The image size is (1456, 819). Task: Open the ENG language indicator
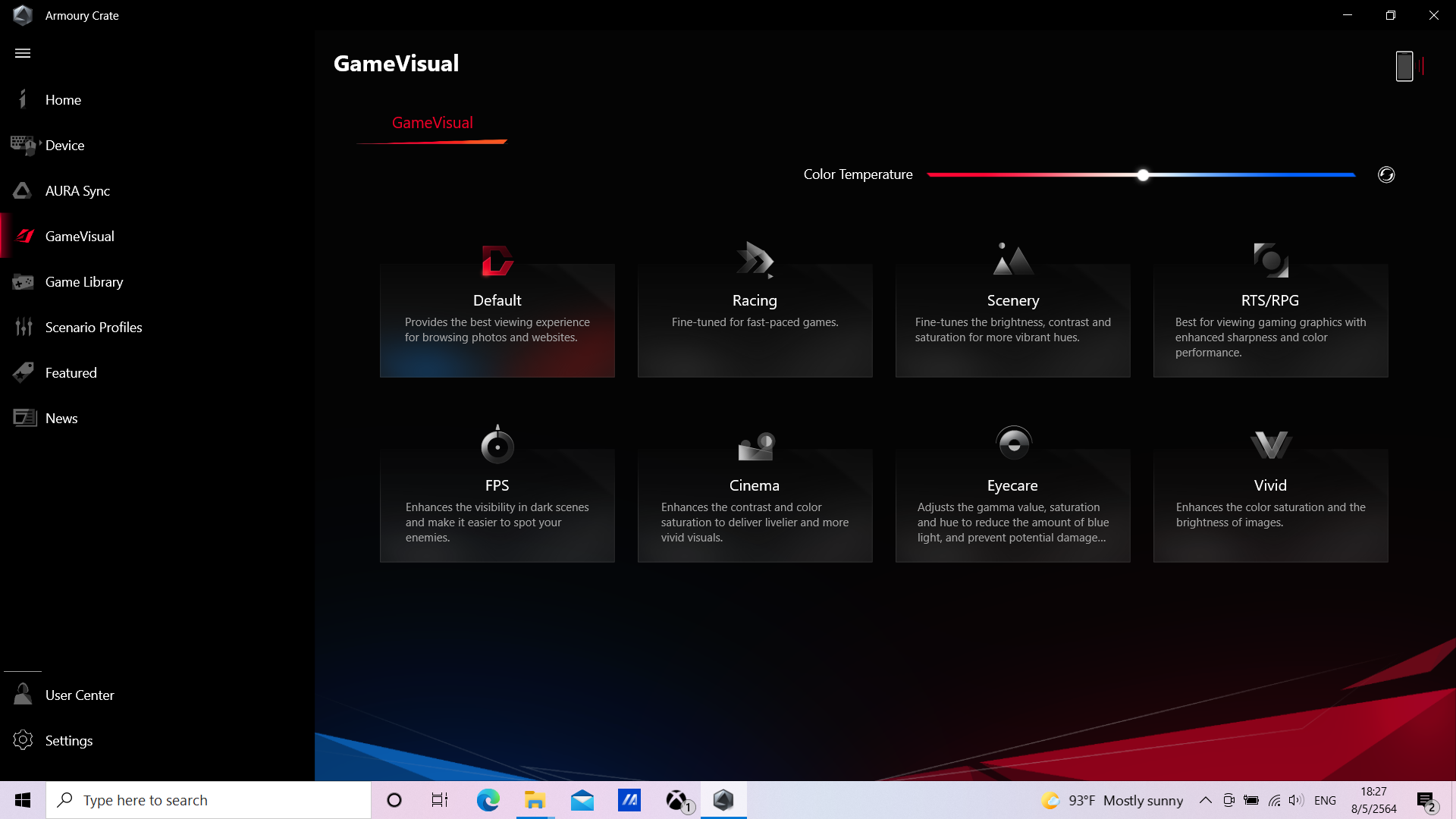click(1325, 800)
